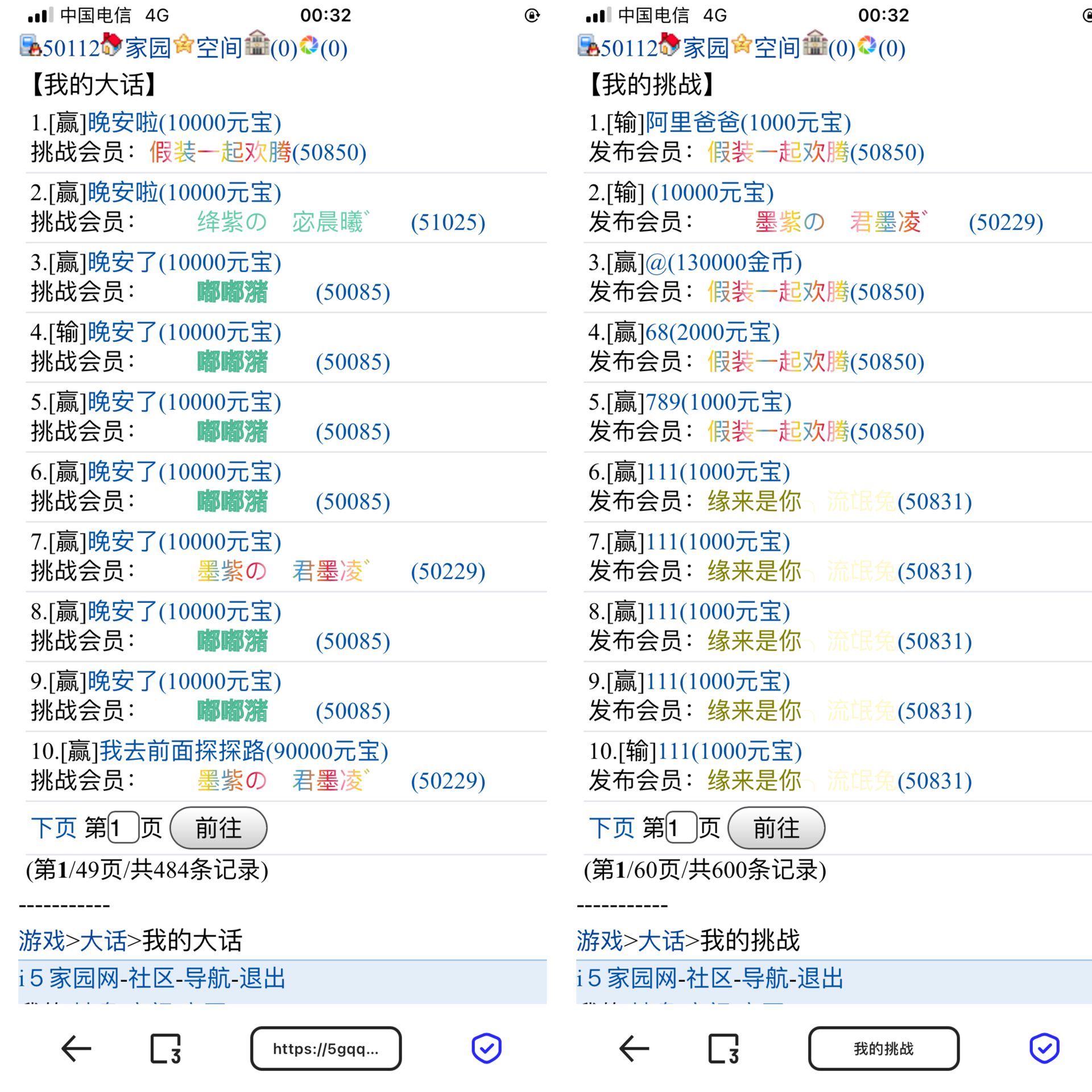
Task: Tap the back arrow in left browser bar
Action: click(76, 1049)
